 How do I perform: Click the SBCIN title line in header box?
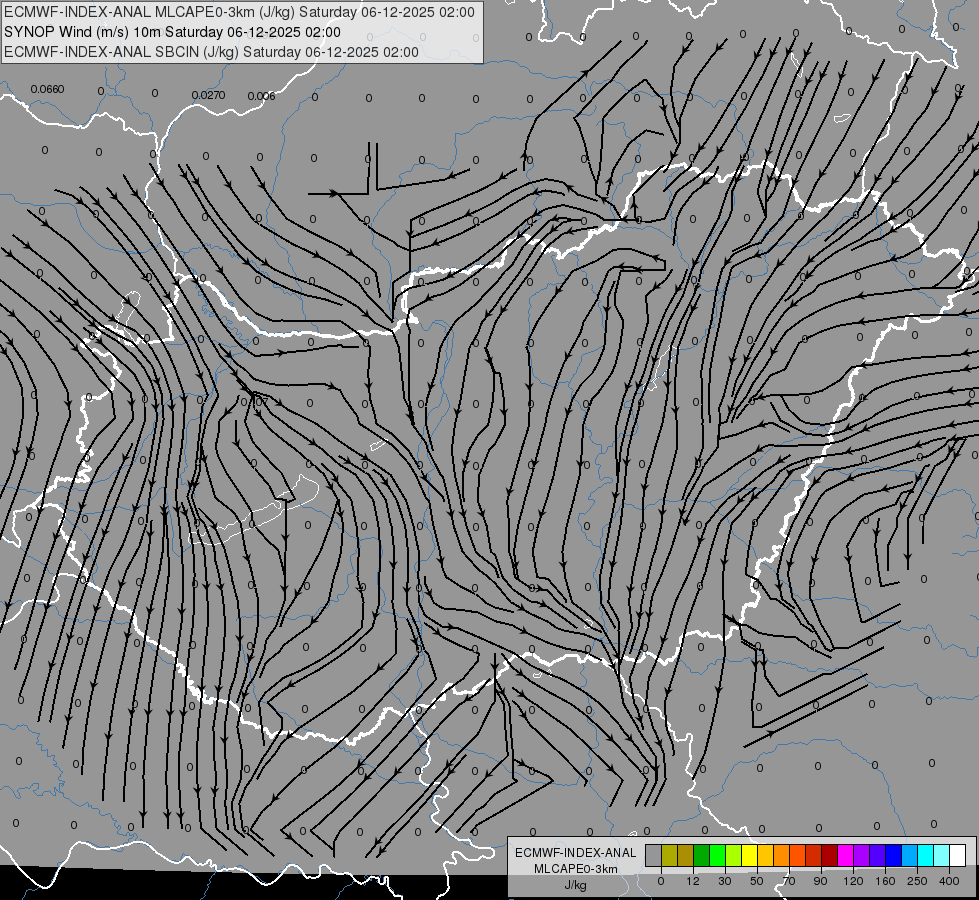click(211, 52)
